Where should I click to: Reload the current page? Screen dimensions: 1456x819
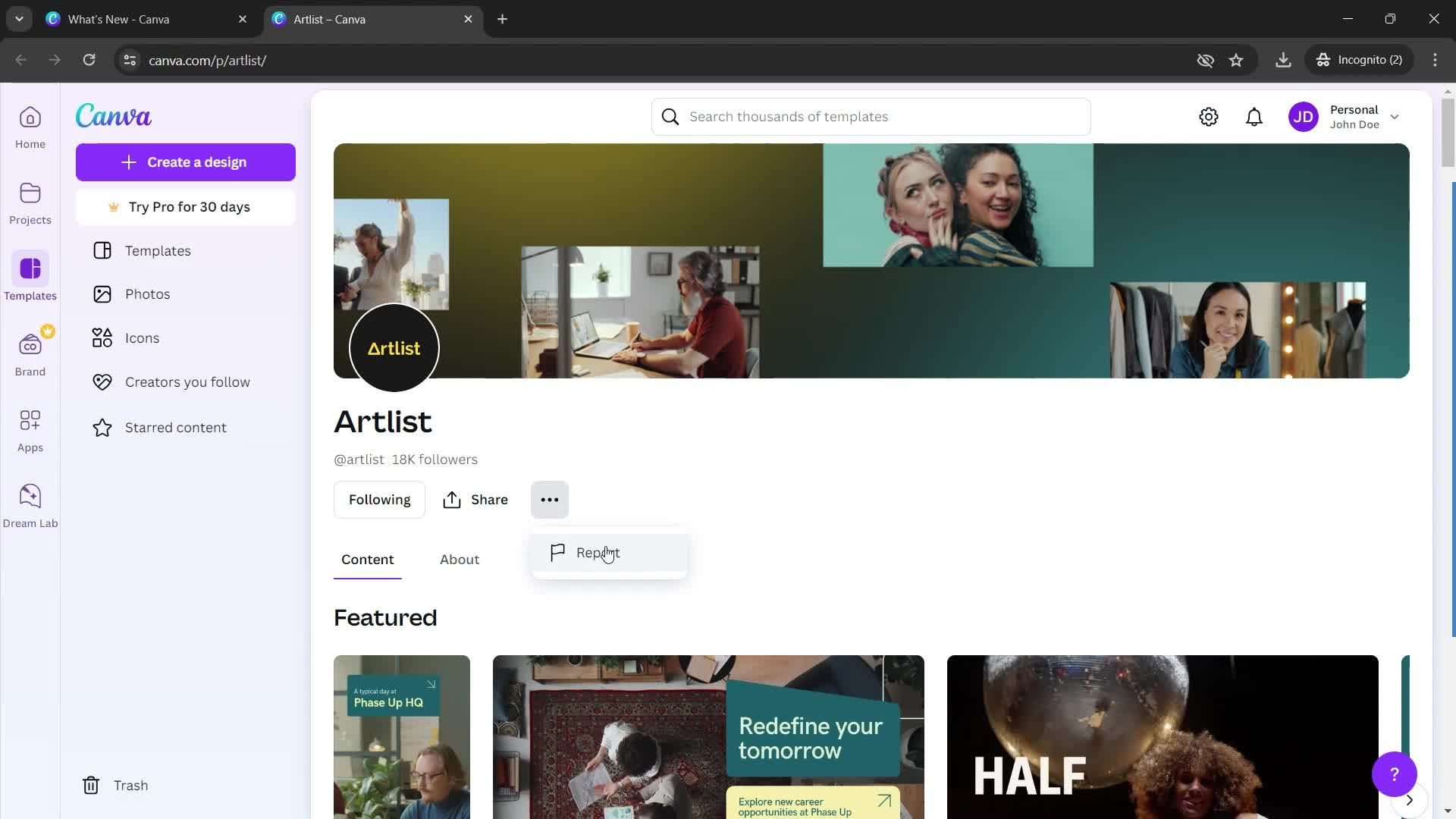tap(89, 60)
